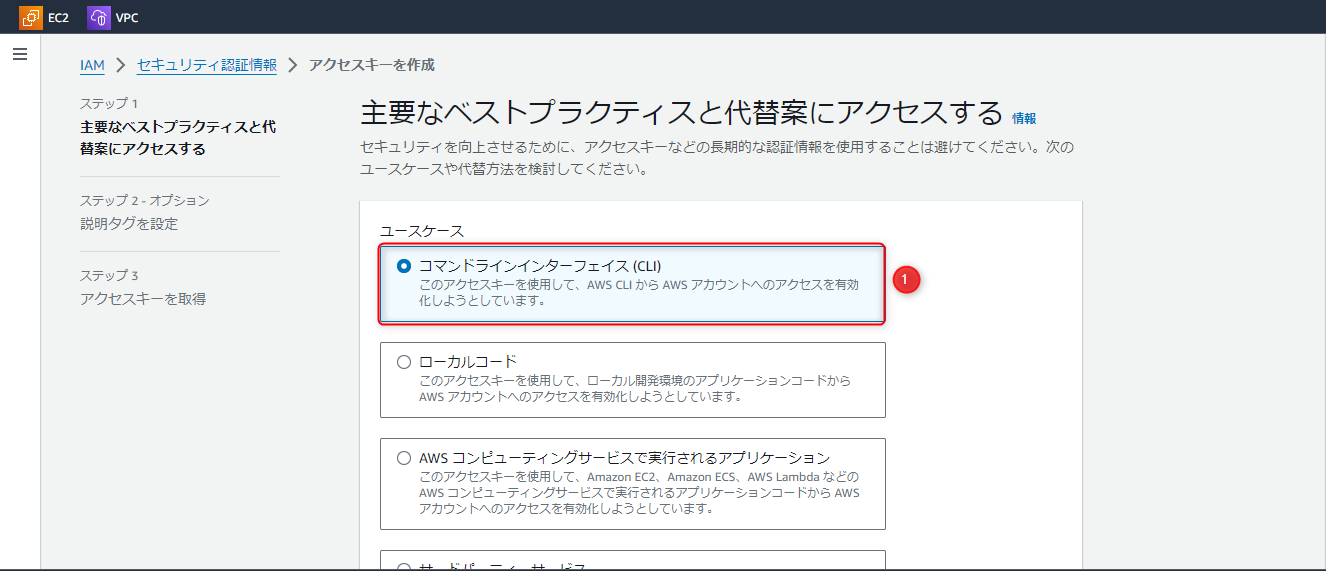
Task: Open the EC2 service shortcut icon
Action: point(31,17)
